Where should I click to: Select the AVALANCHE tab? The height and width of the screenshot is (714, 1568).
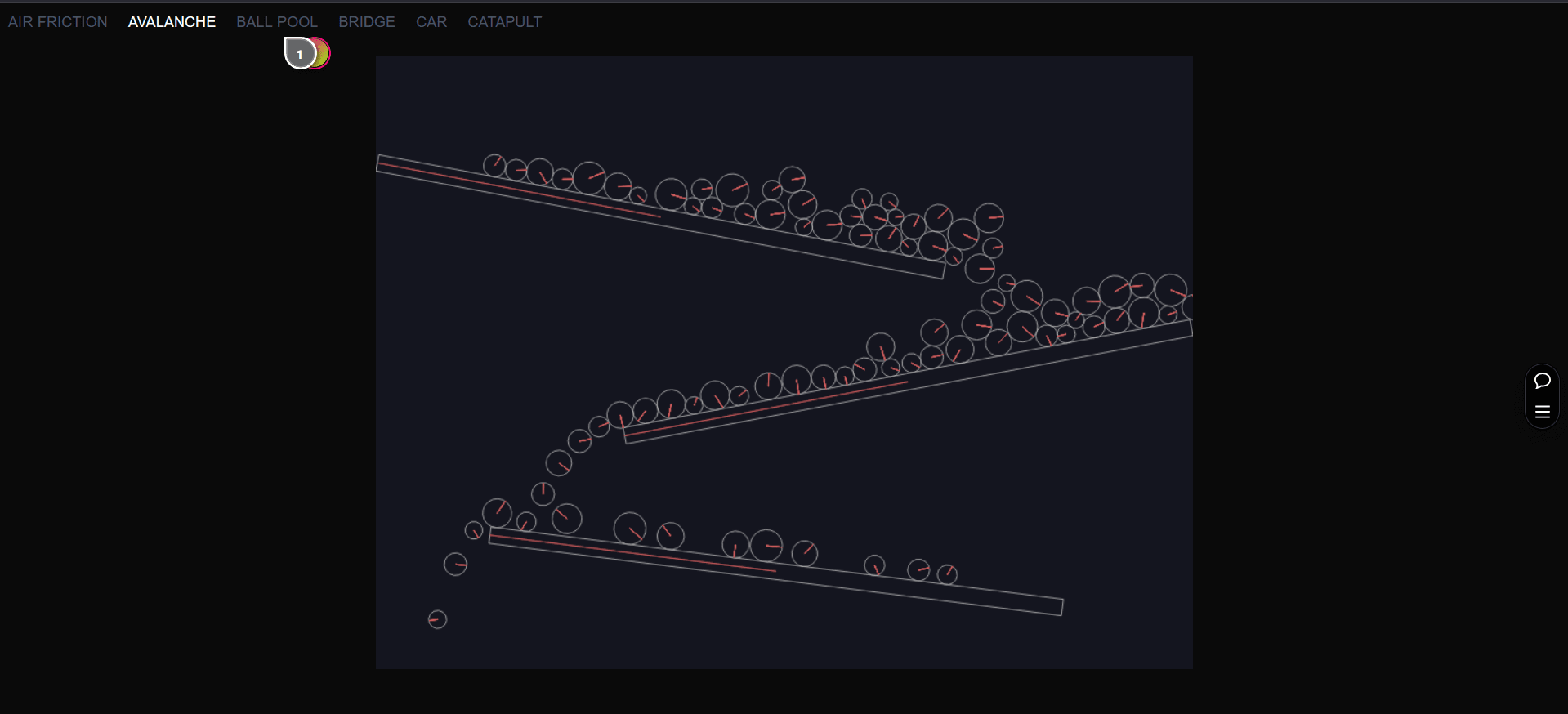point(172,22)
